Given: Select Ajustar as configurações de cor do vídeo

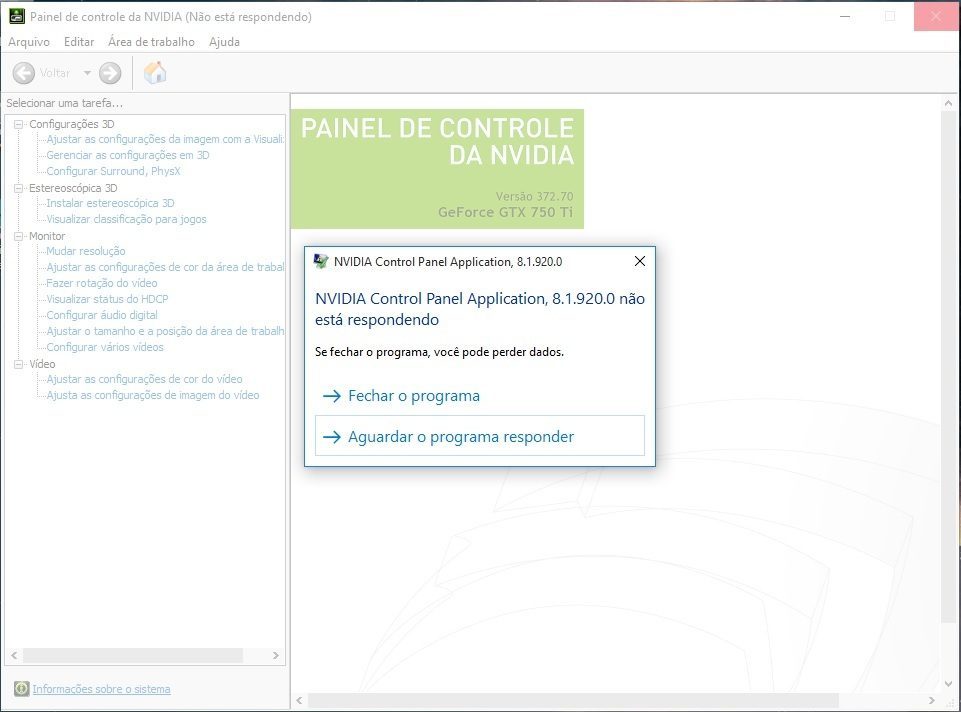Looking at the screenshot, I should [144, 379].
